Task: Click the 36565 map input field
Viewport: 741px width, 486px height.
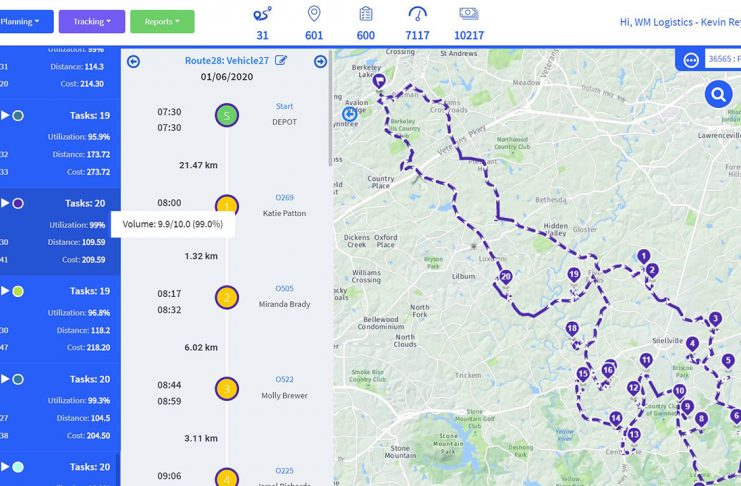Action: pos(723,59)
